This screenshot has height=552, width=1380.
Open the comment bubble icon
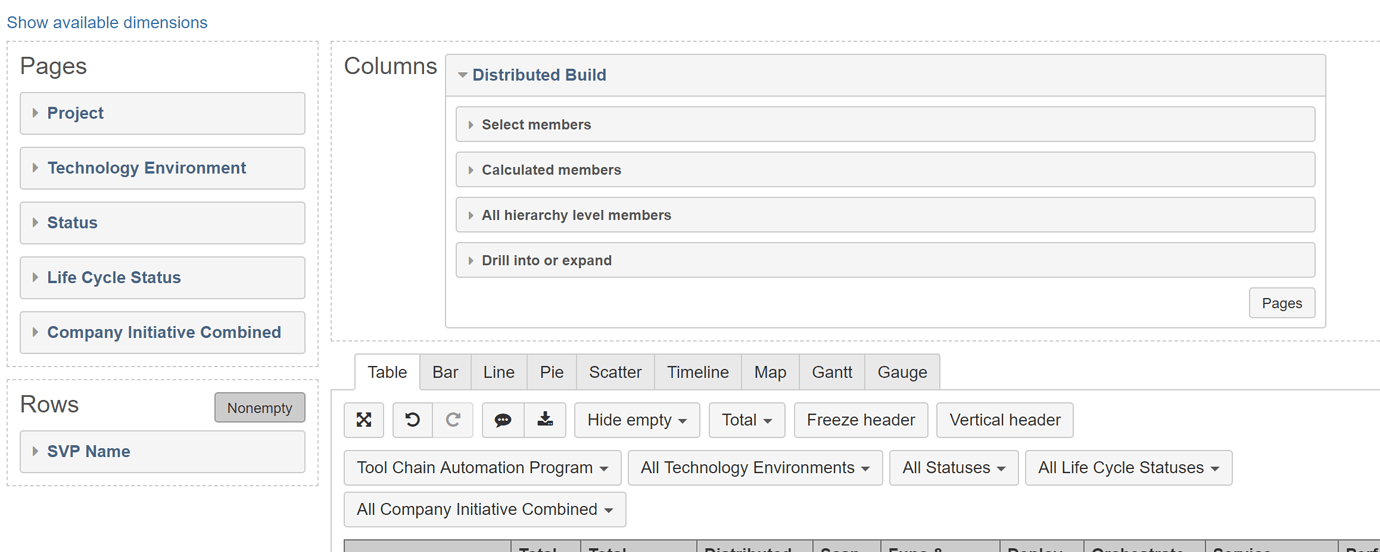click(x=503, y=420)
